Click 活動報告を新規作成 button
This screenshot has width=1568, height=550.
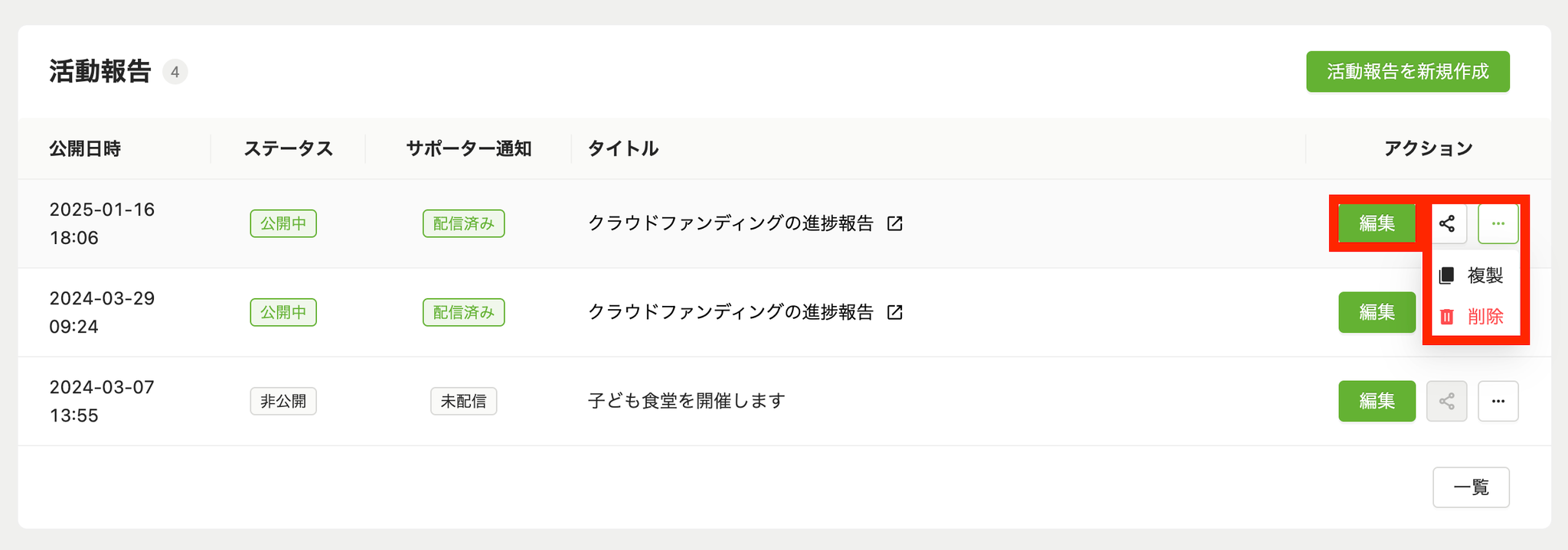[1407, 72]
